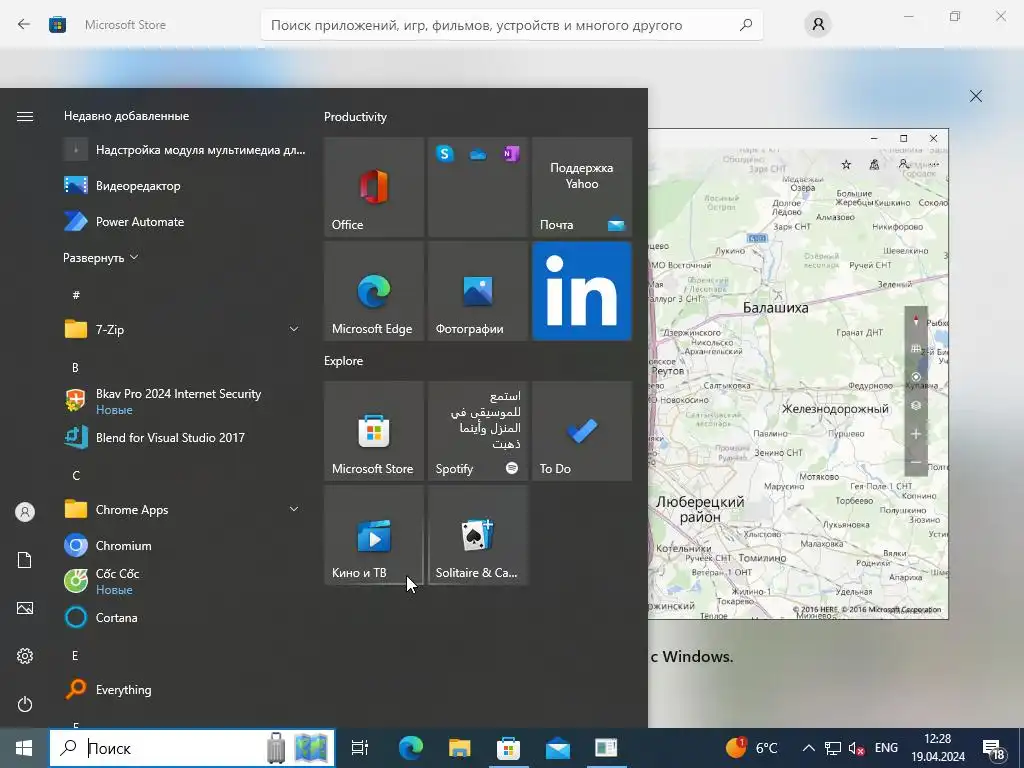Open Bkav Pro 2024 Internet Security

tap(184, 401)
